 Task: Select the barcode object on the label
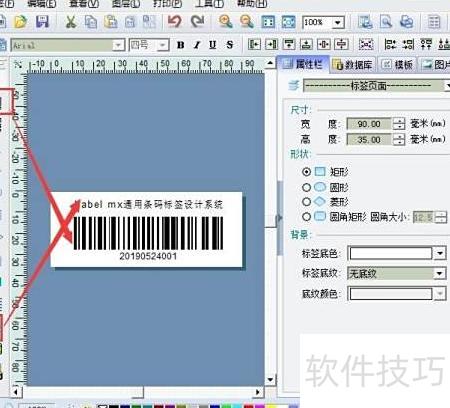[148, 233]
